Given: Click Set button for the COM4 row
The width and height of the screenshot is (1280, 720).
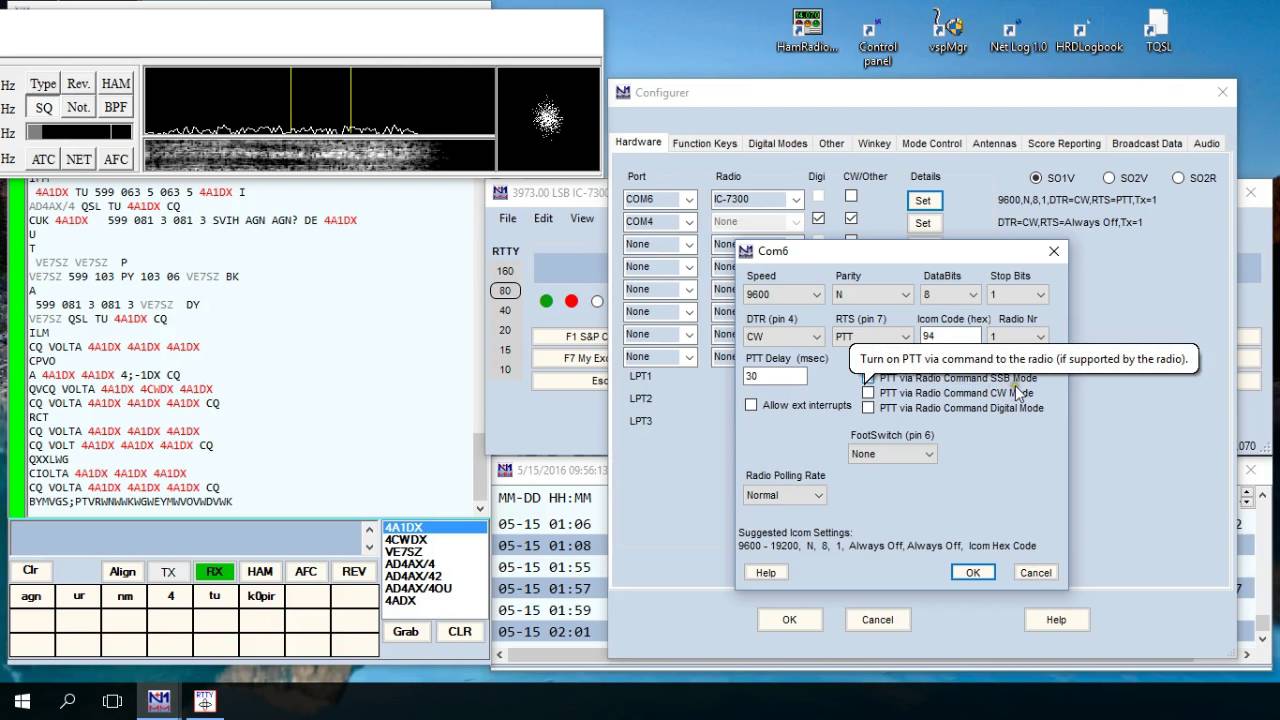Looking at the screenshot, I should pyautogui.click(x=923, y=223).
